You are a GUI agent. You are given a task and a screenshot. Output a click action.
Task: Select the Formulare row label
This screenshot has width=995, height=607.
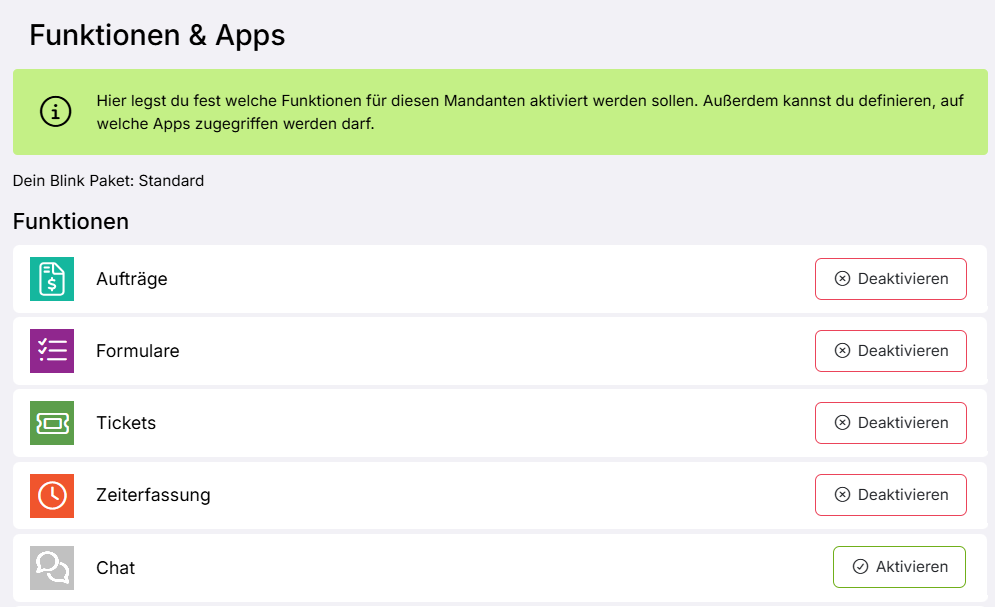pyautogui.click(x=138, y=351)
